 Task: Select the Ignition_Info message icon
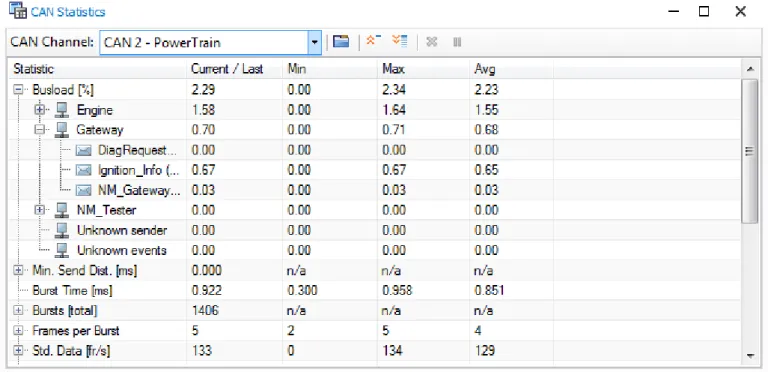coord(84,170)
